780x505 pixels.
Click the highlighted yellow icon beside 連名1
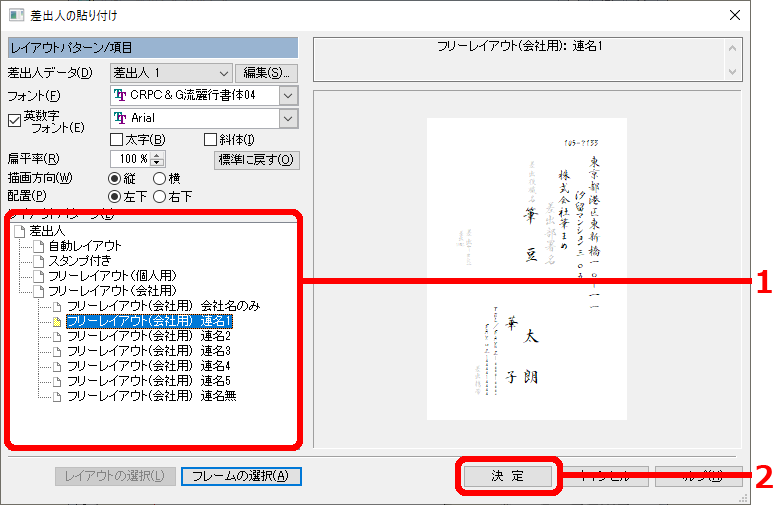click(x=57, y=322)
